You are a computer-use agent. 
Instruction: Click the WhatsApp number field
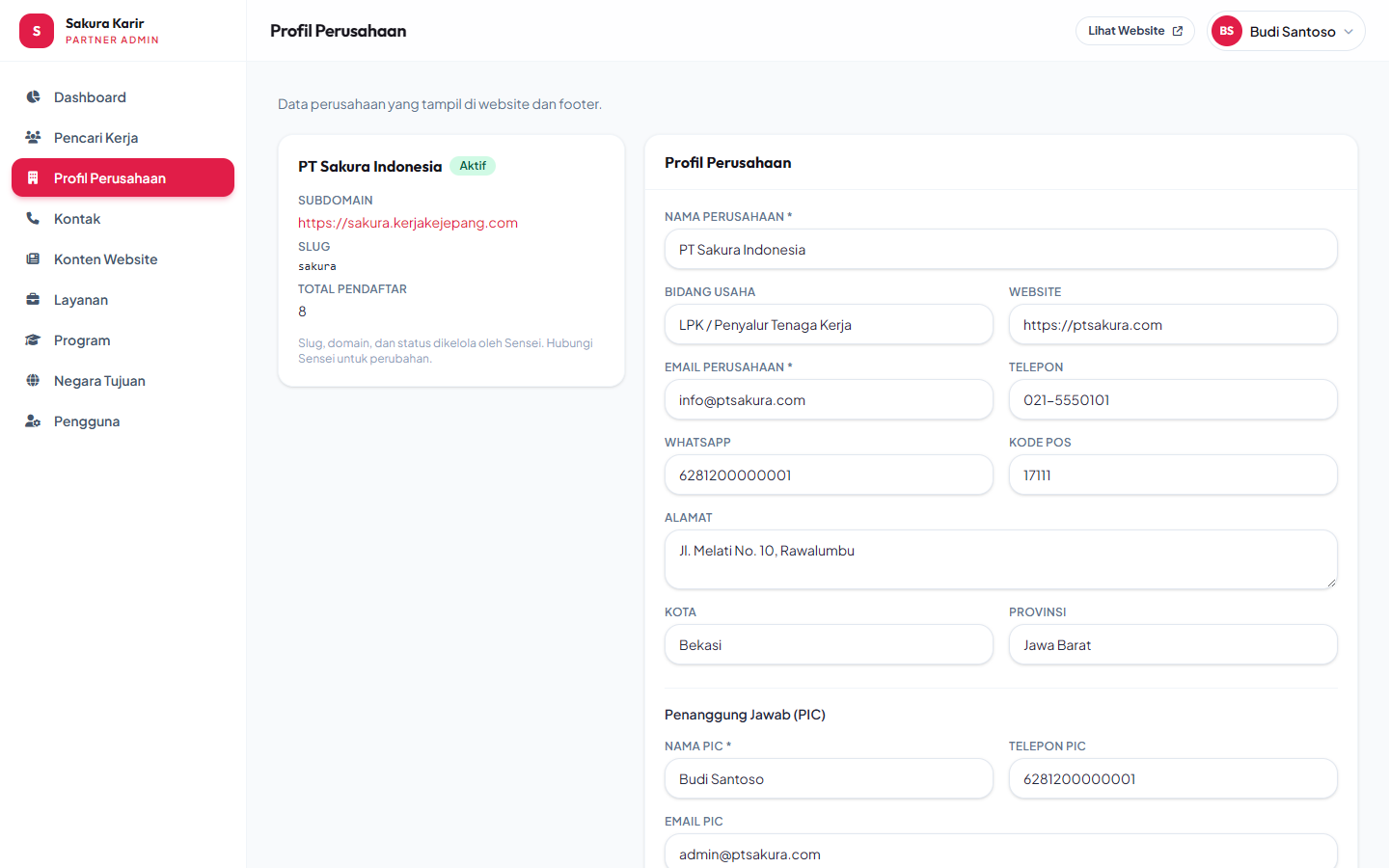tap(829, 475)
